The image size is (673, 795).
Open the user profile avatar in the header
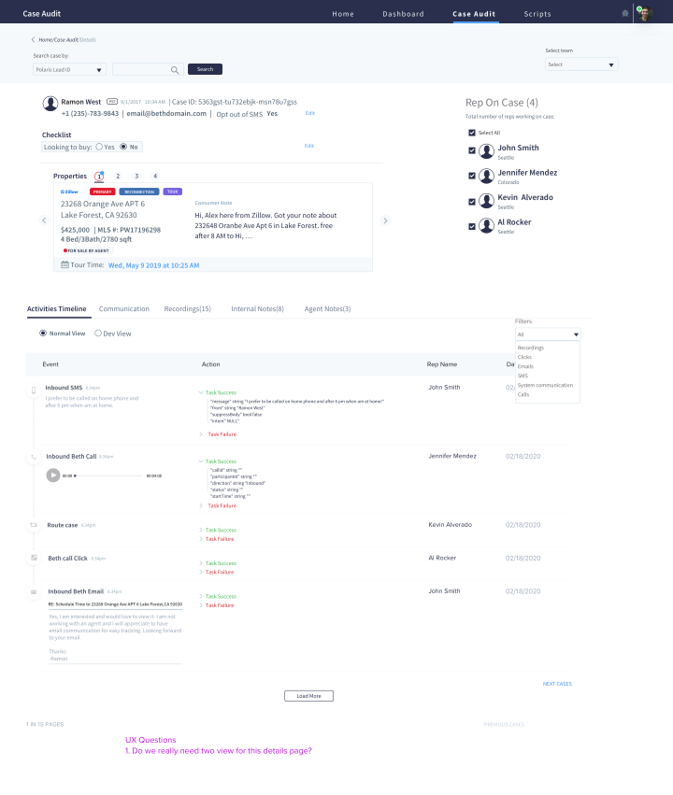644,14
